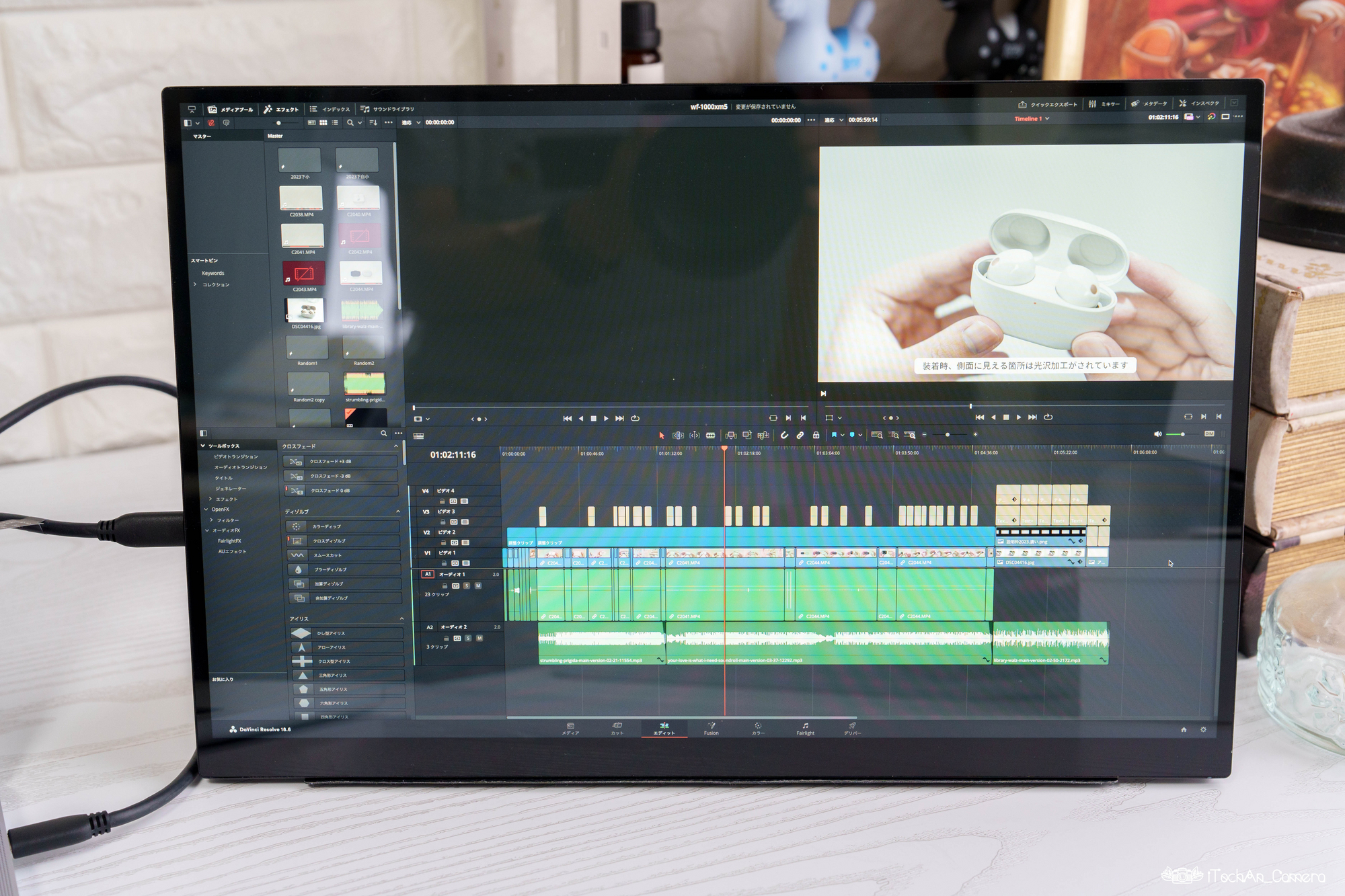Click the timeline Detail Zoom icon

(x=894, y=435)
